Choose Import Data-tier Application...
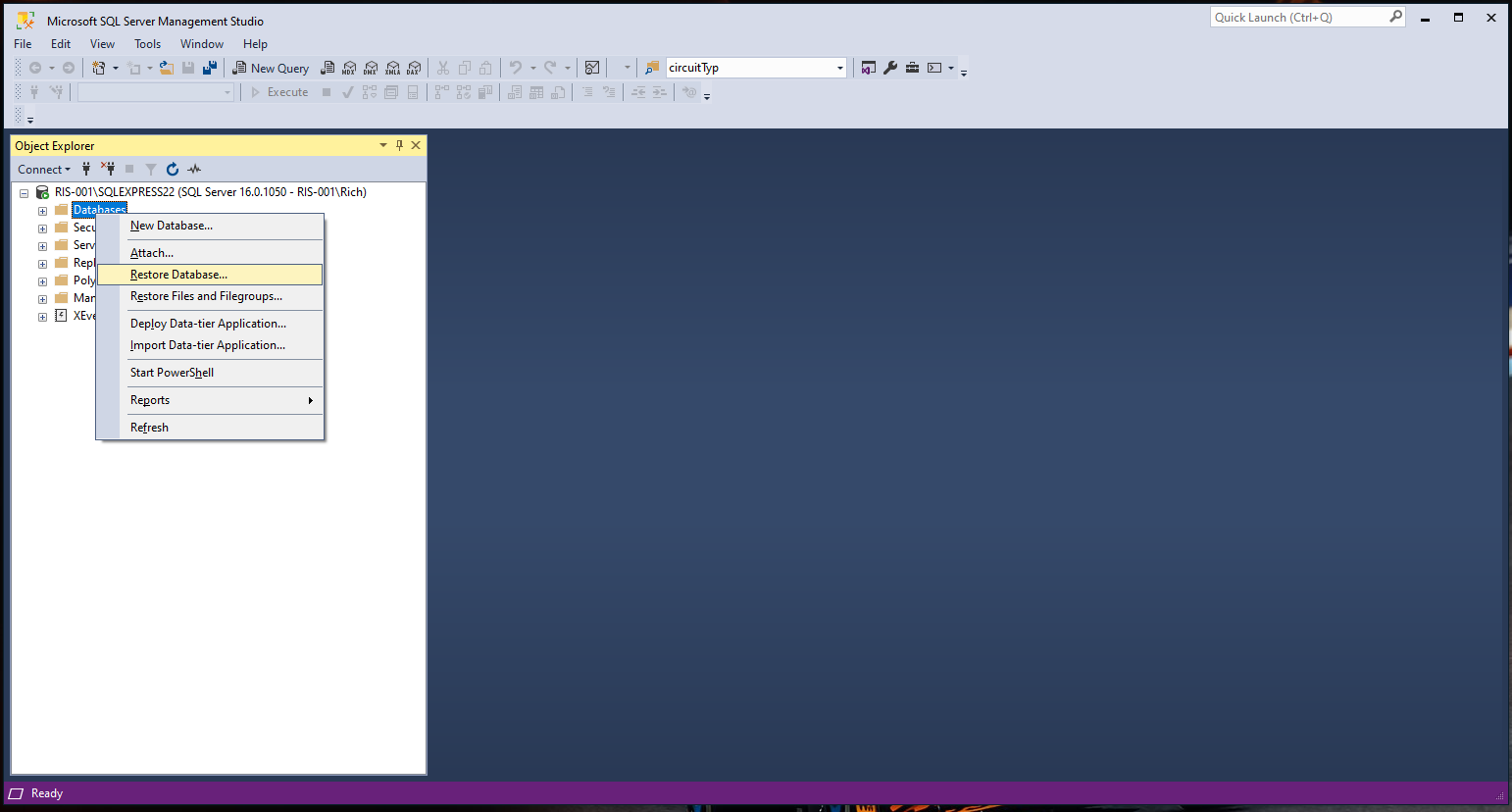 tap(210, 345)
